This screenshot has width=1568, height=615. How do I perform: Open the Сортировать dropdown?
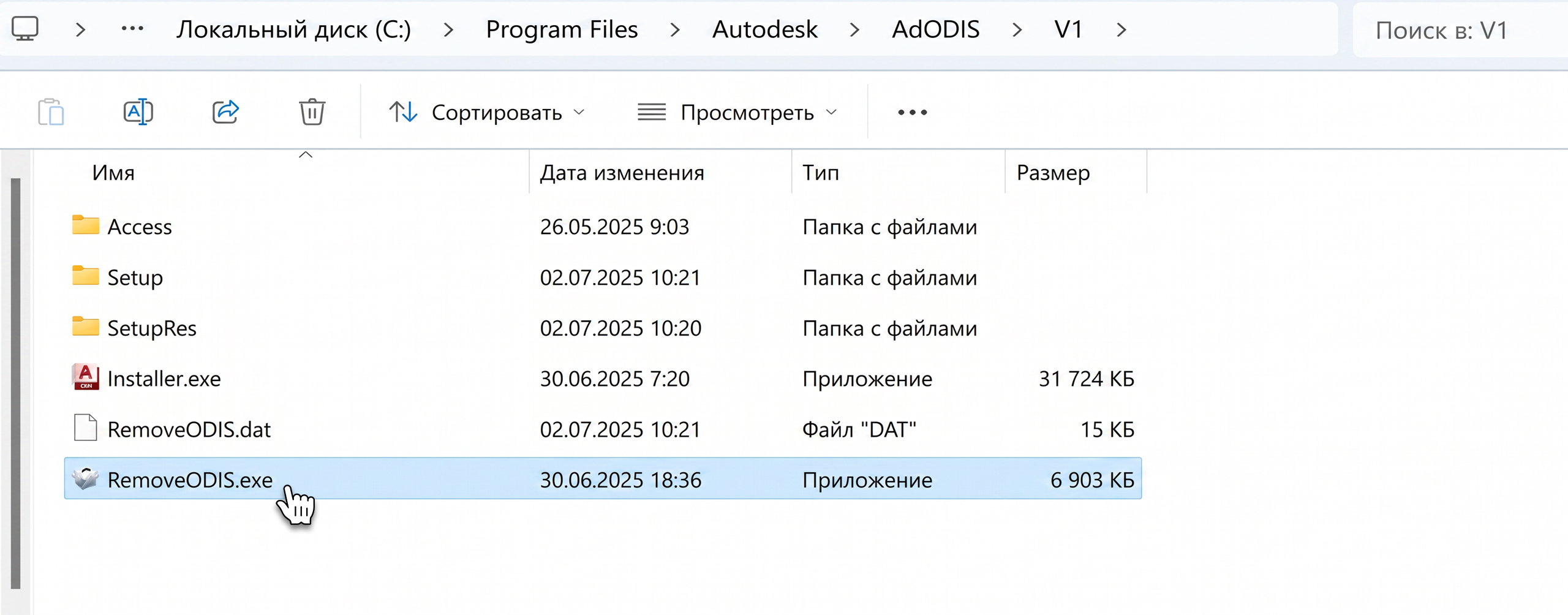[x=488, y=112]
